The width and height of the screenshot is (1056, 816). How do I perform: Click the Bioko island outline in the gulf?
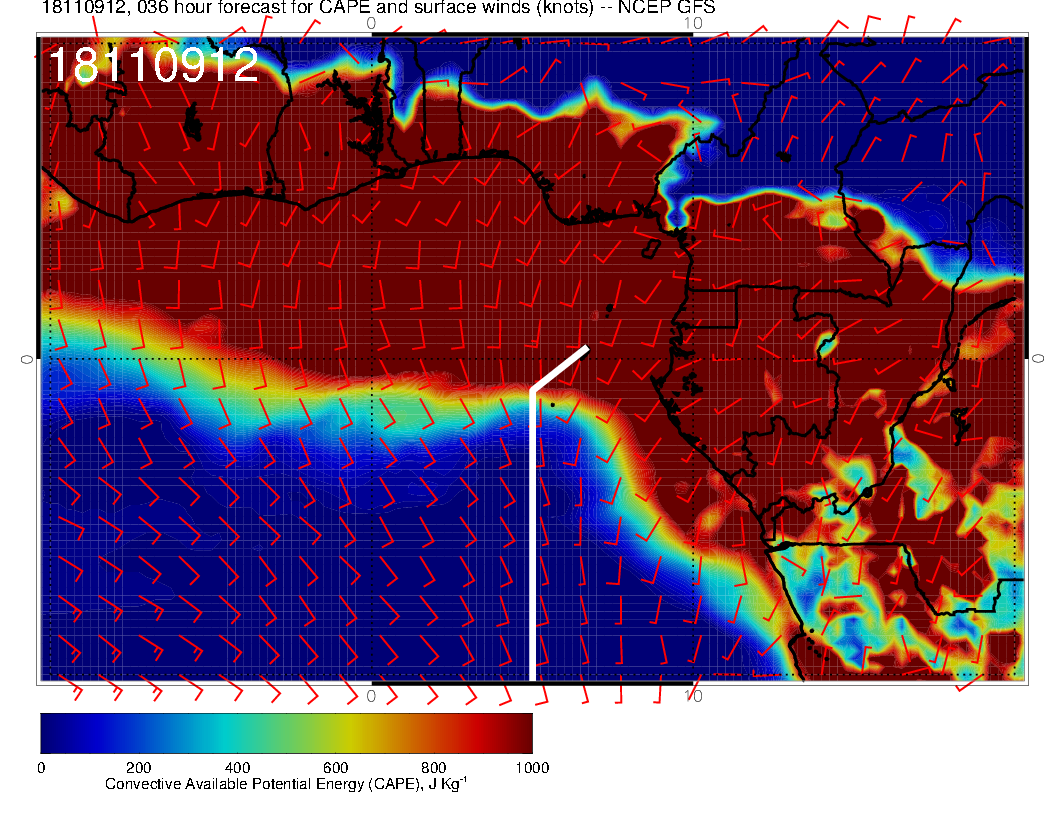651,246
